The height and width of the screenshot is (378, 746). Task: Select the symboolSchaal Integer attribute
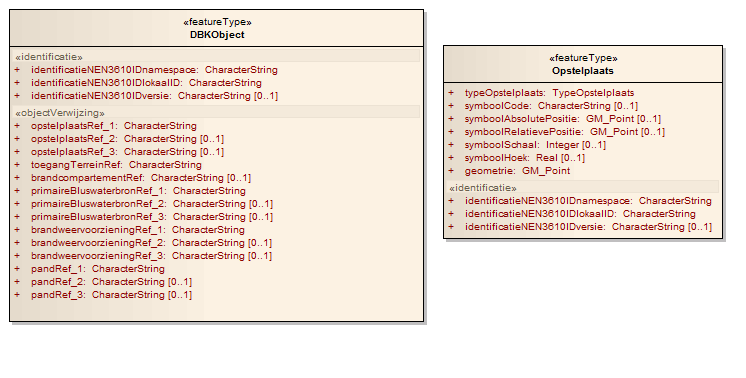coord(535,145)
